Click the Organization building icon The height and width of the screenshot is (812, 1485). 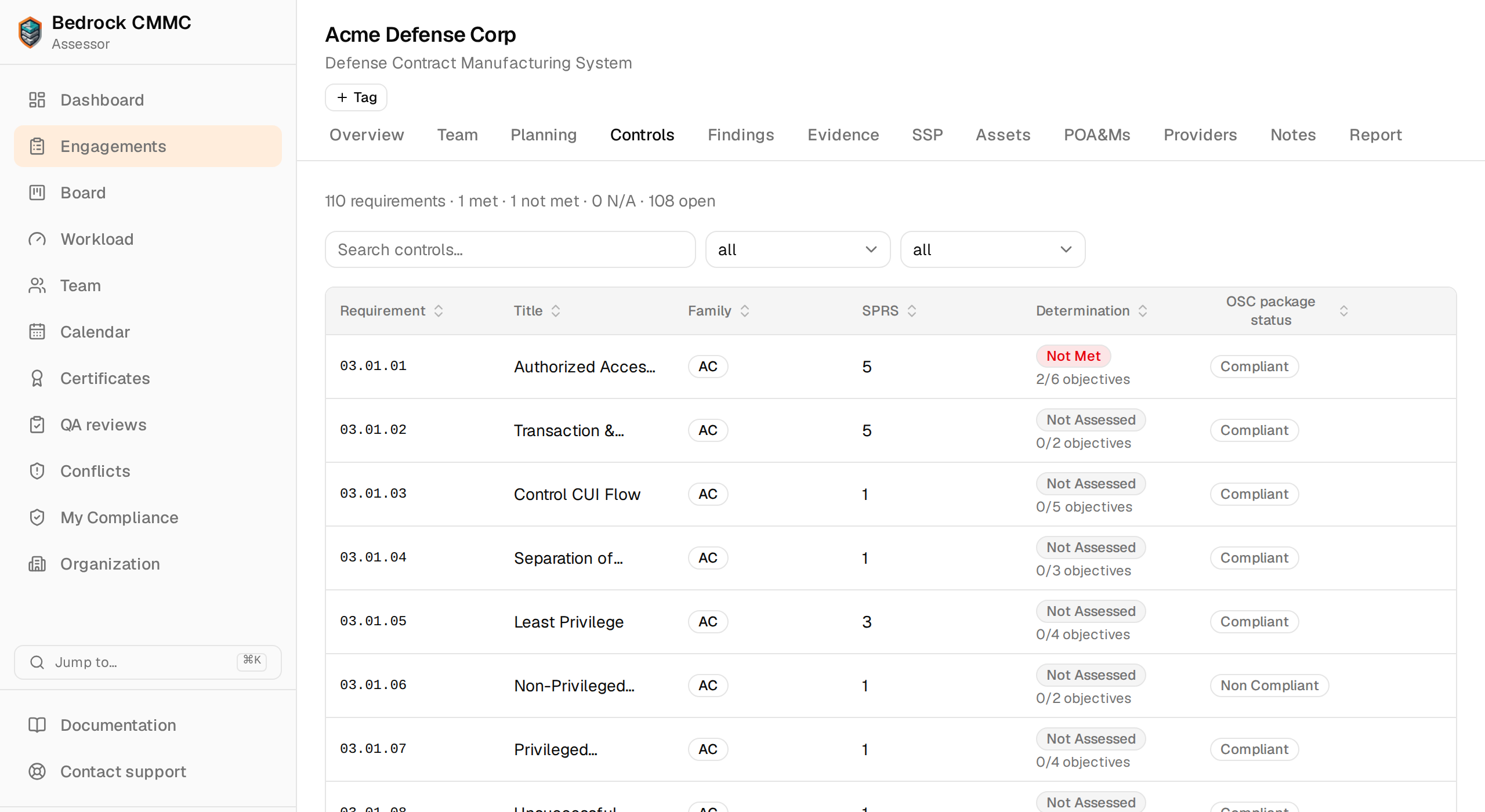37,564
